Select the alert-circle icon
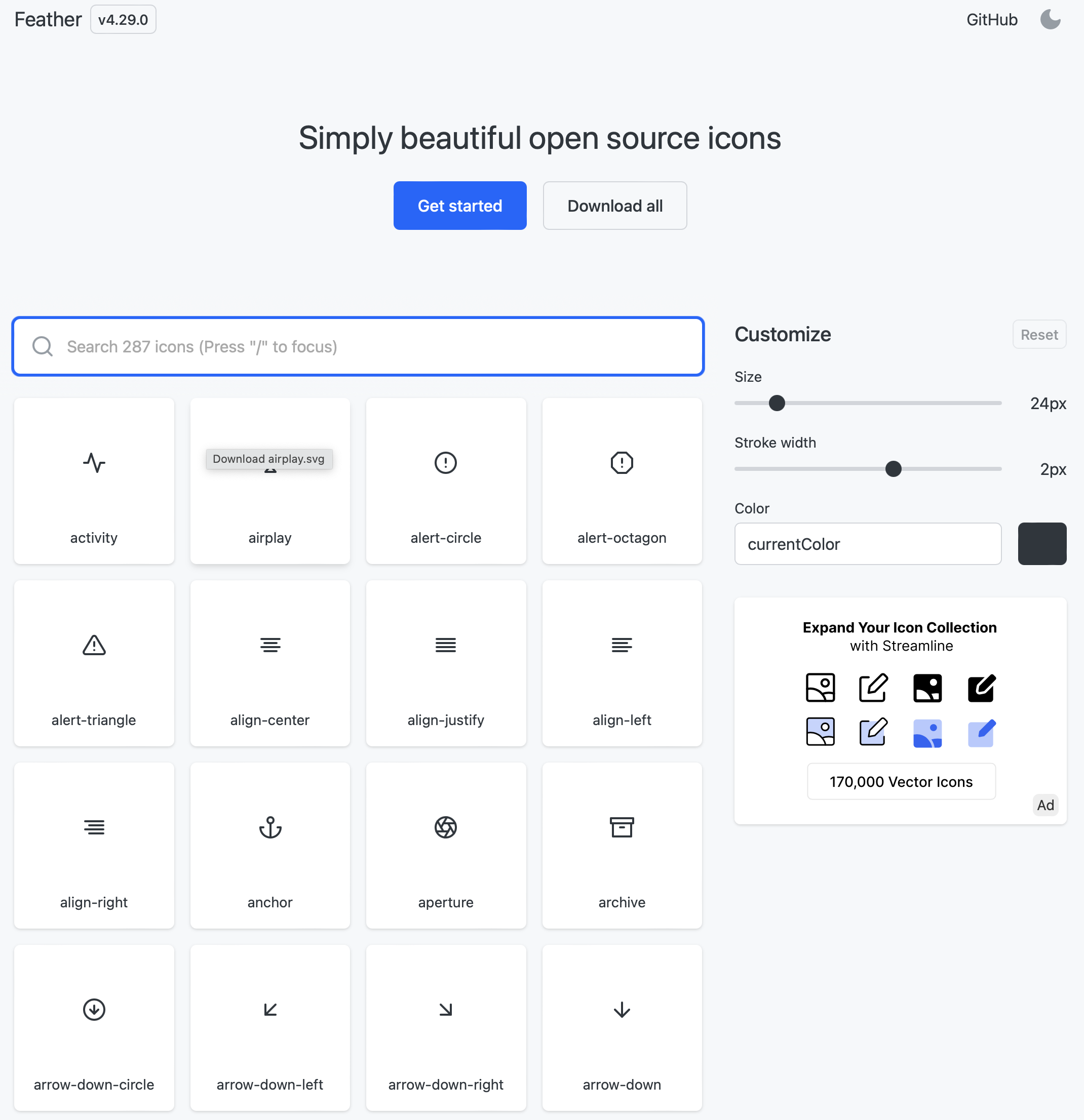 point(445,481)
